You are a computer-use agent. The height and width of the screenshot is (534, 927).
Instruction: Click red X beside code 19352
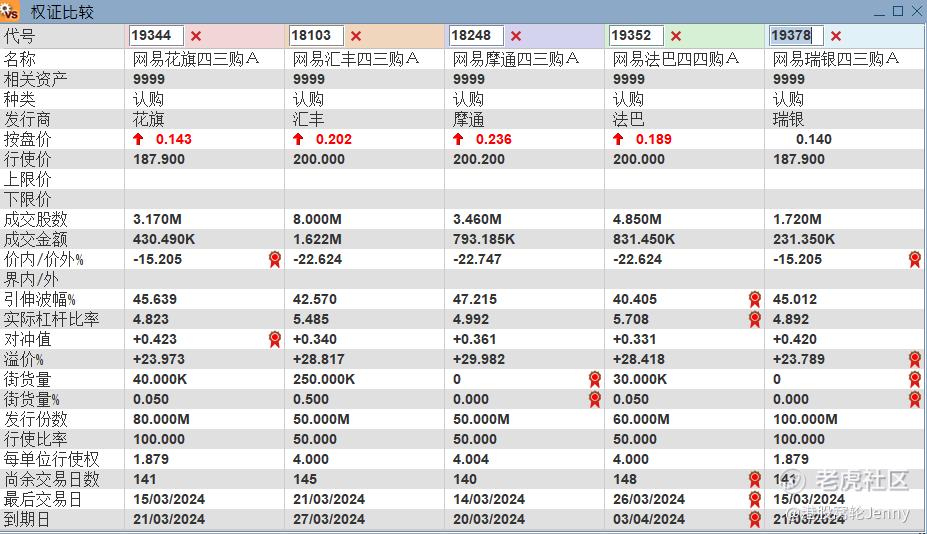click(676, 36)
